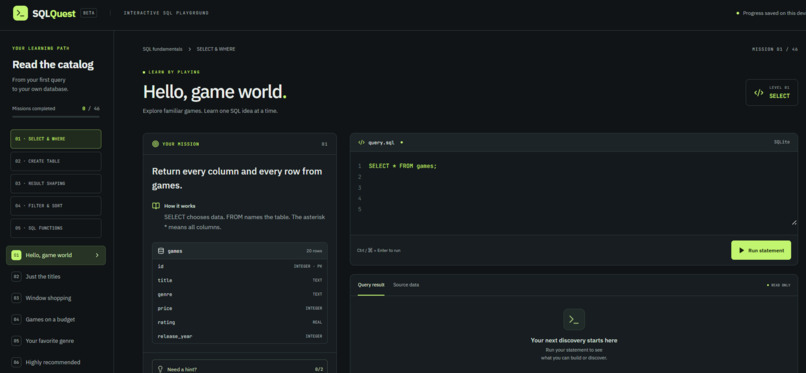Click the 06 badge beside Highly recommended
This screenshot has height=373, width=806.
[16, 362]
